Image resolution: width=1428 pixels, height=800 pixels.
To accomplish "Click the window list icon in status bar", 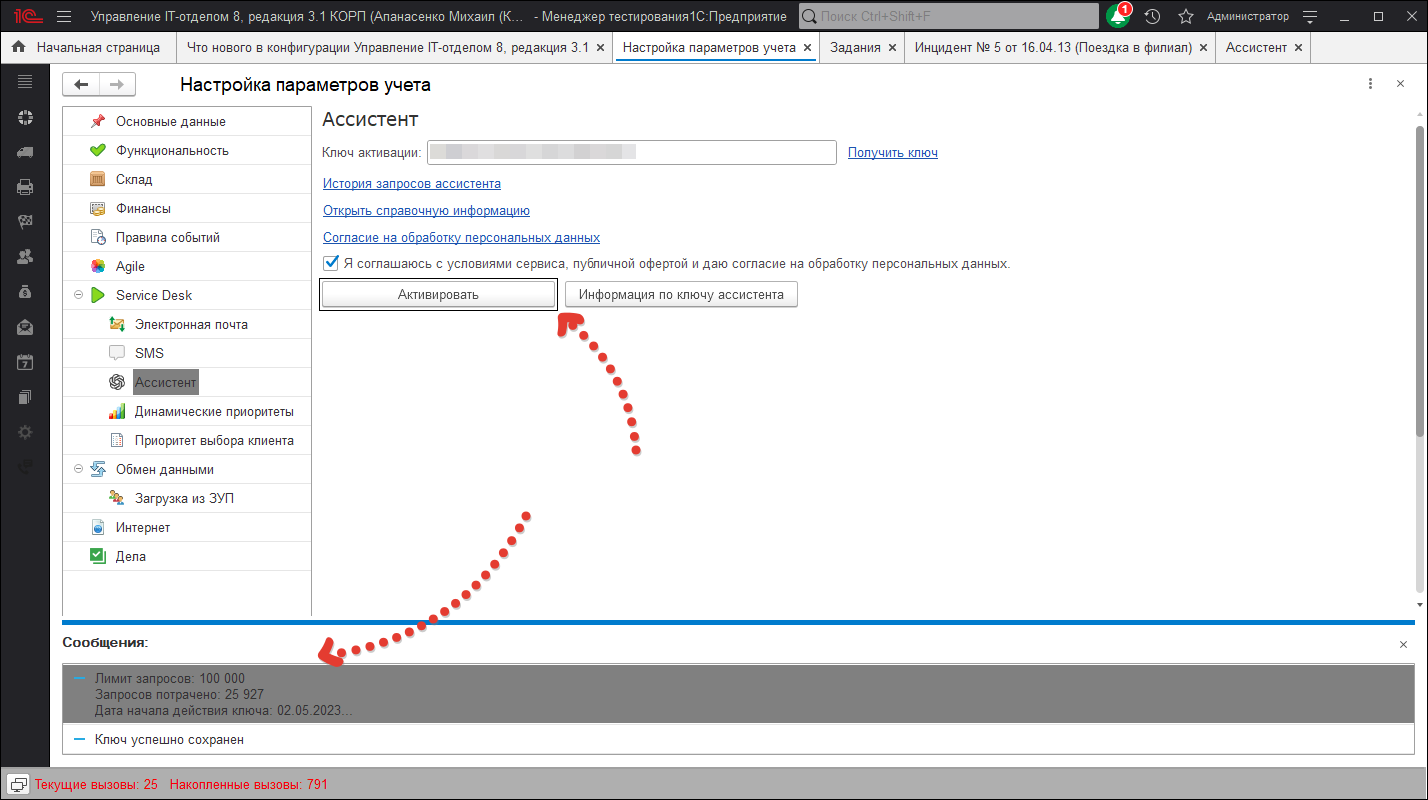I will click(17, 784).
